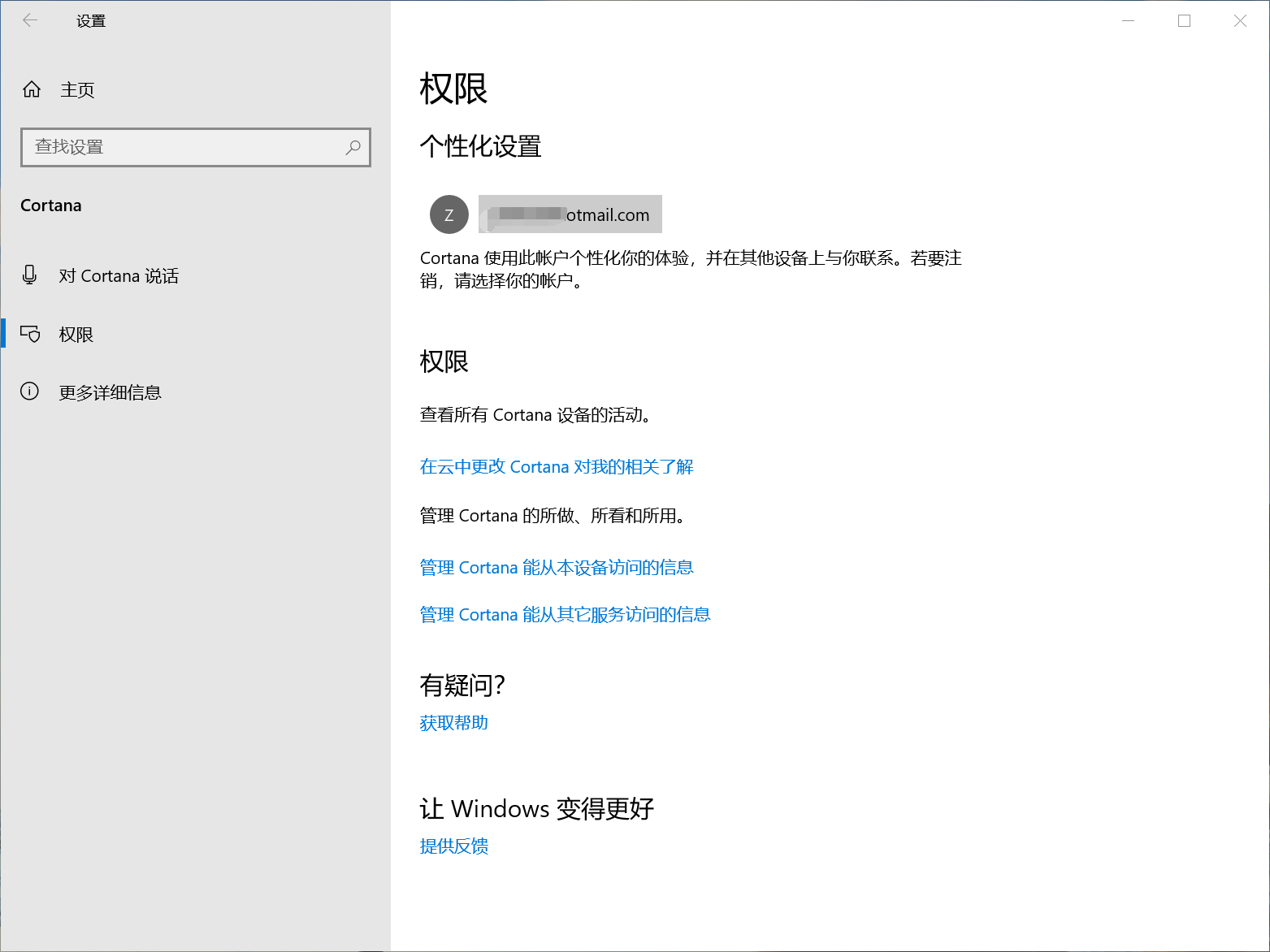Open the 提供反馈 feedback link
The width and height of the screenshot is (1270, 952).
tap(453, 846)
